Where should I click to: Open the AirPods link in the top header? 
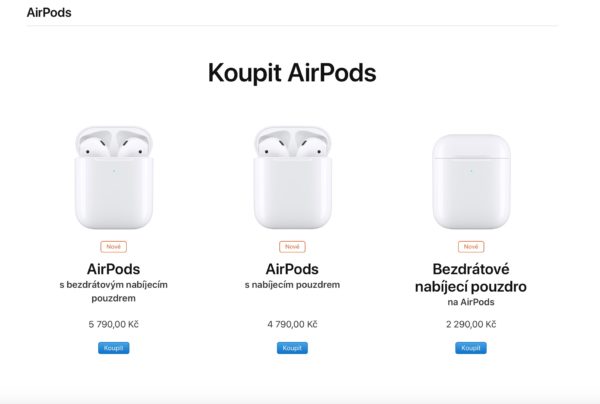tap(49, 12)
